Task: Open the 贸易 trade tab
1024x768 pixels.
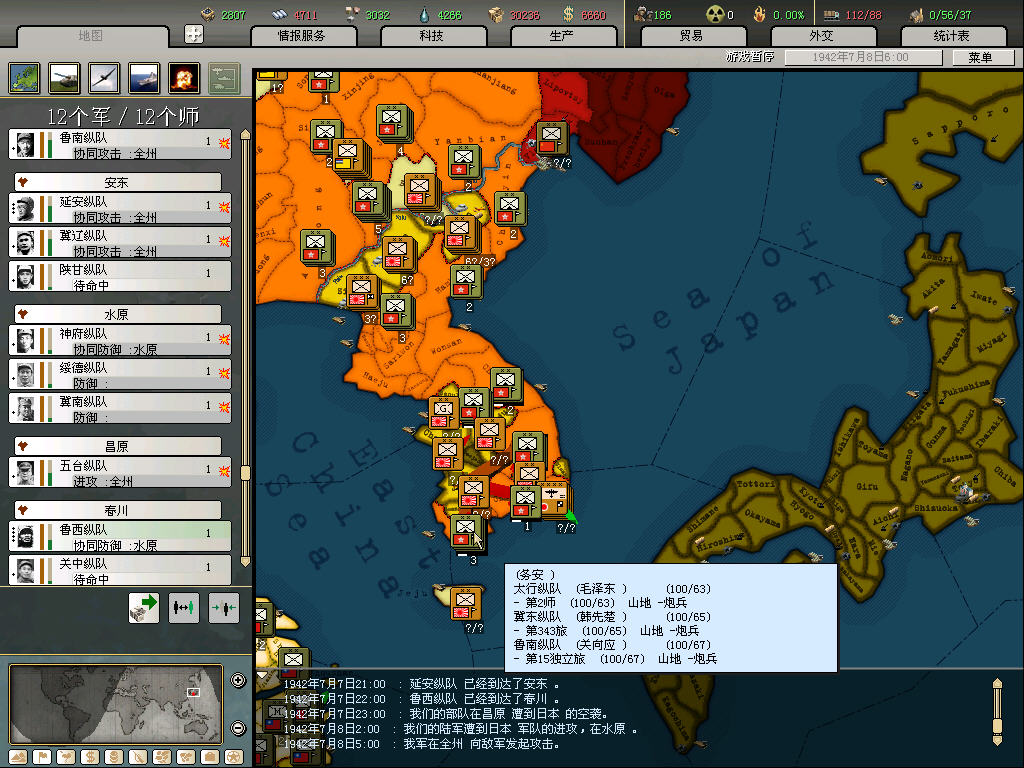Action: [x=692, y=36]
